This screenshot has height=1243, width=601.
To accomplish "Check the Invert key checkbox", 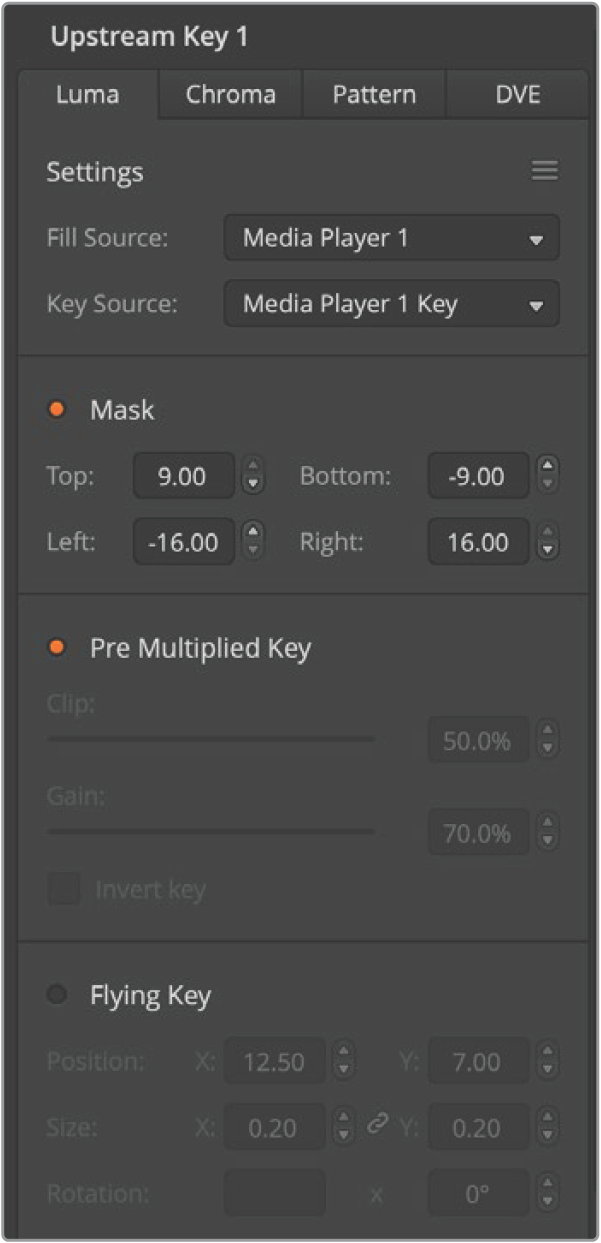I will [x=64, y=889].
